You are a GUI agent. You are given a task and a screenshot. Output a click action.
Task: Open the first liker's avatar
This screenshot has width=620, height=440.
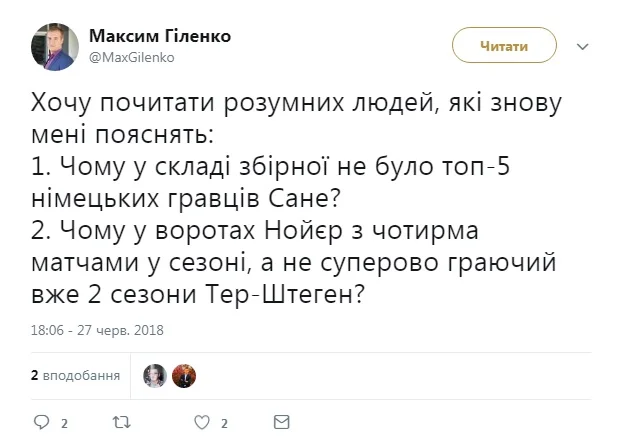tap(155, 376)
